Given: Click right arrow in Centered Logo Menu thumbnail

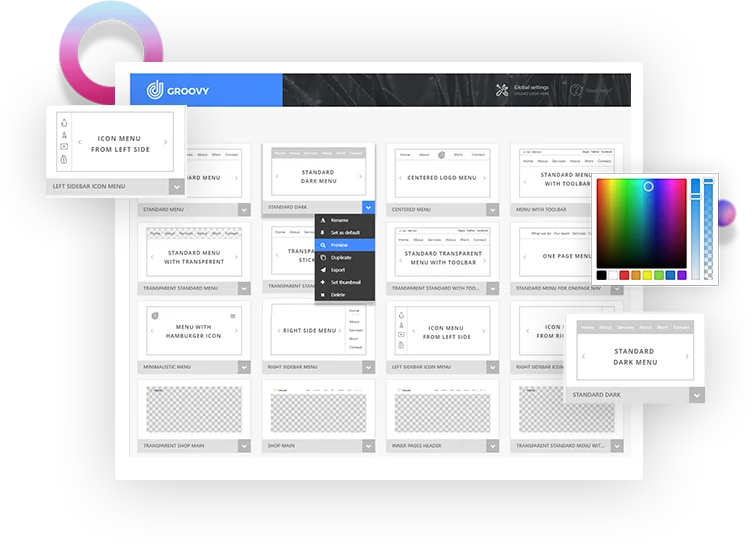Looking at the screenshot, I should pos(484,177).
